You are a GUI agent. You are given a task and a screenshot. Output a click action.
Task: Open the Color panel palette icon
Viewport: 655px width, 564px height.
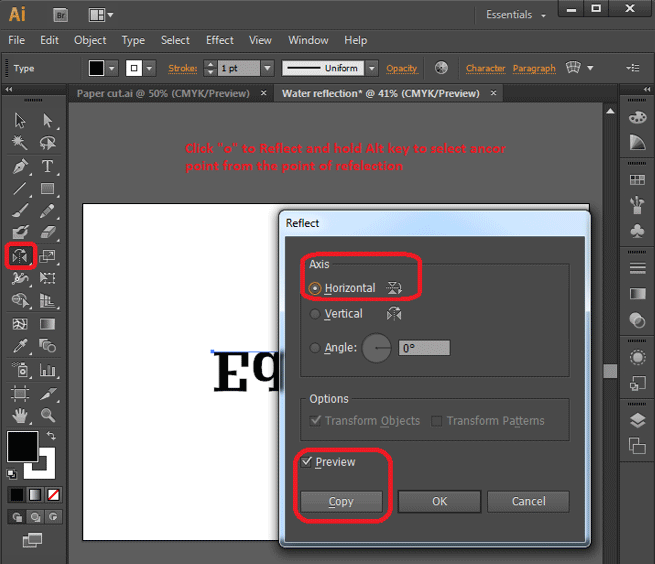coord(637,117)
